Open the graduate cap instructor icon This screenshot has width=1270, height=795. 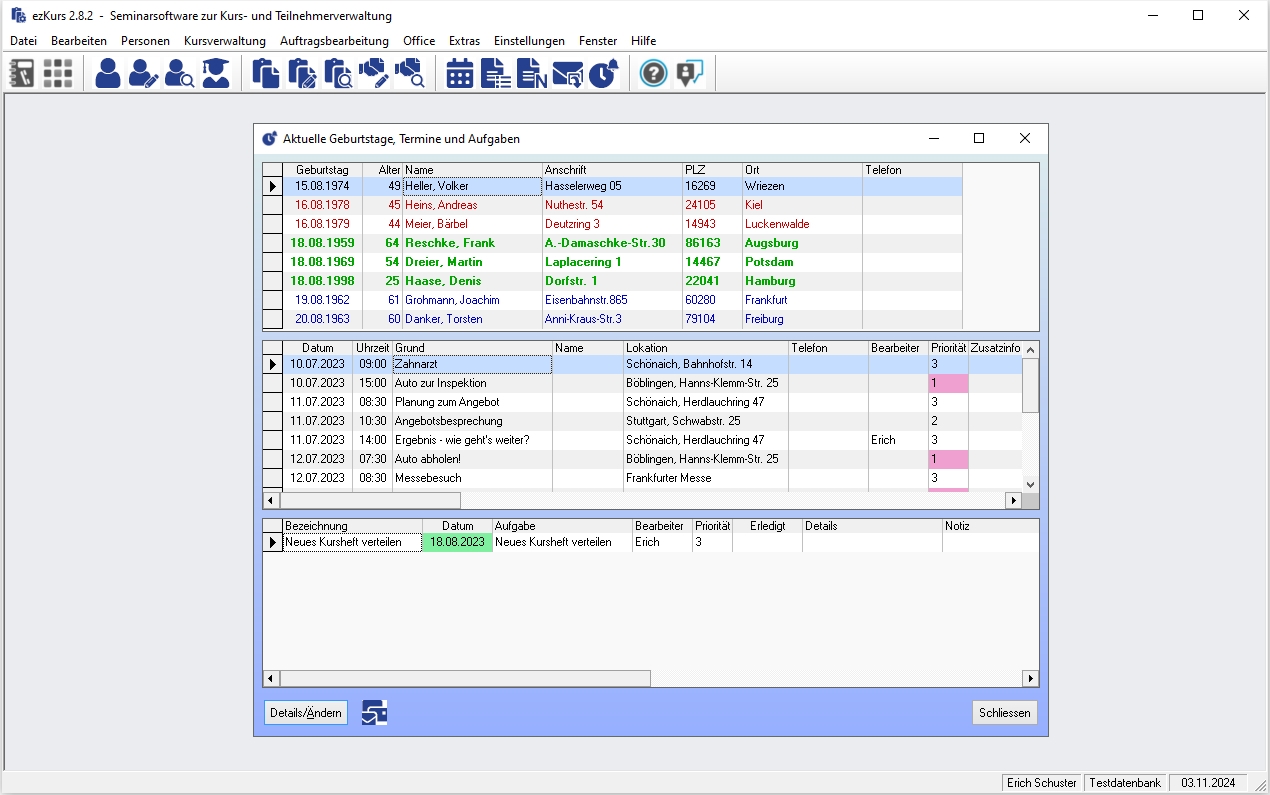click(x=216, y=73)
